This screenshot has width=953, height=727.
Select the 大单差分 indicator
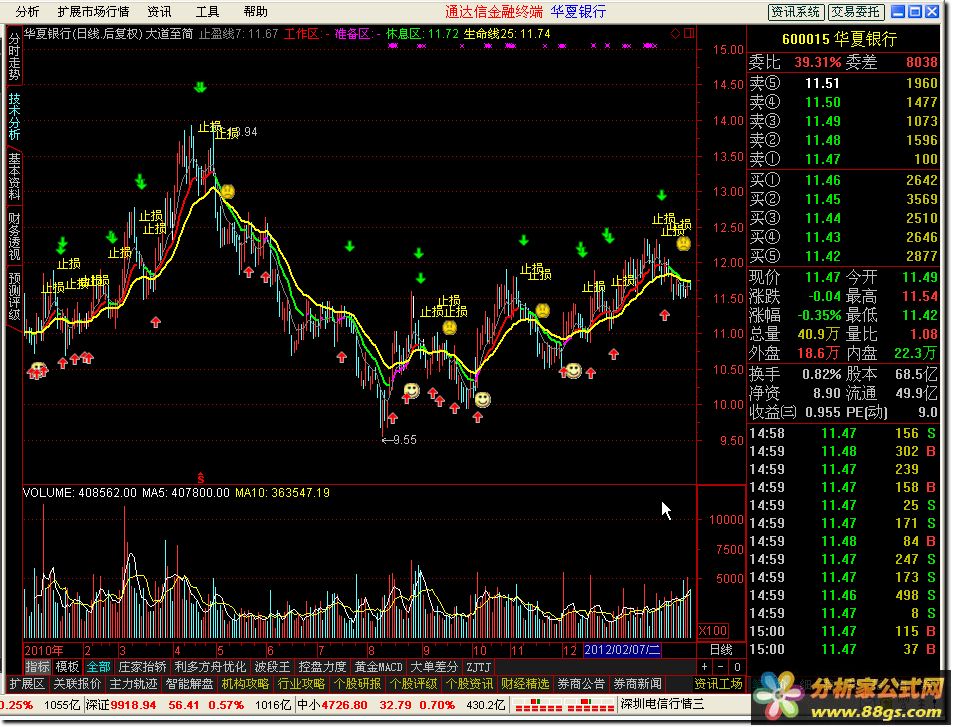(x=433, y=667)
